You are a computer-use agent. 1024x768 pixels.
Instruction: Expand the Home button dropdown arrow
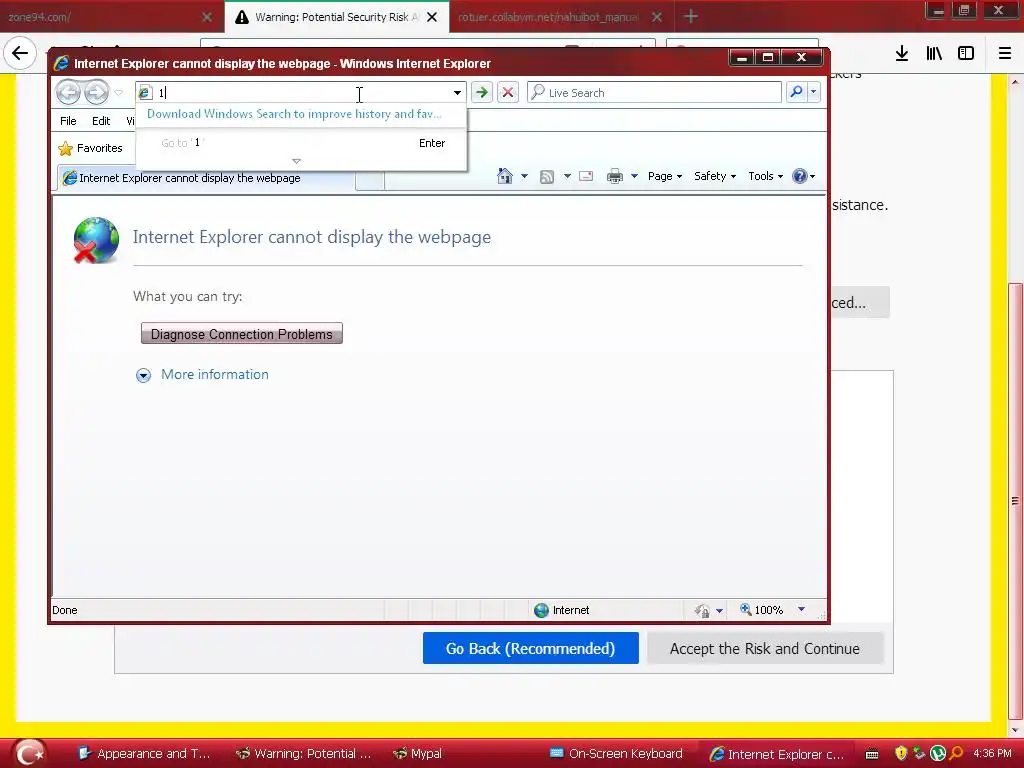[x=524, y=176]
